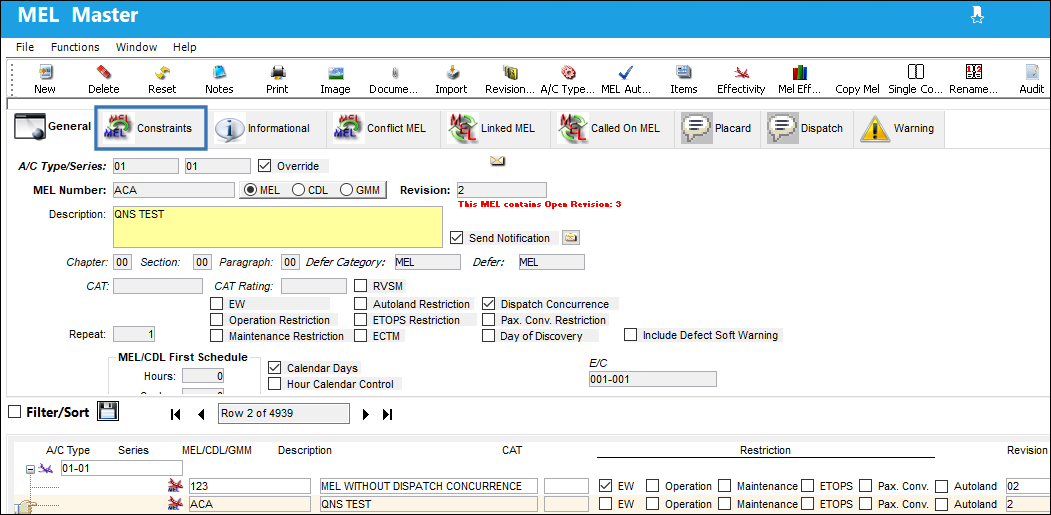1051x515 pixels.
Task: Select the MEL radio button
Action: click(251, 190)
